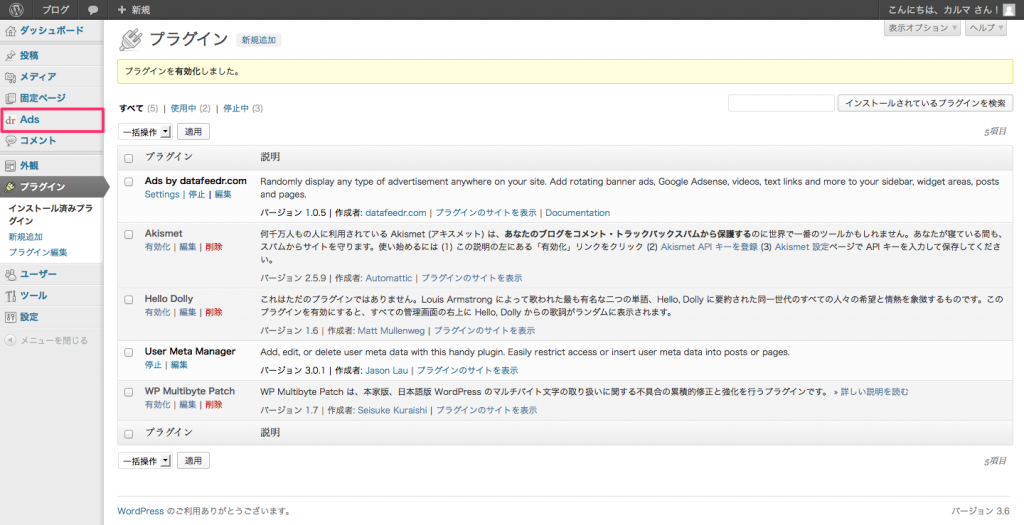Expand the 表示オプション screen options panel
Viewport: 1024px width, 525px height.
(x=922, y=28)
